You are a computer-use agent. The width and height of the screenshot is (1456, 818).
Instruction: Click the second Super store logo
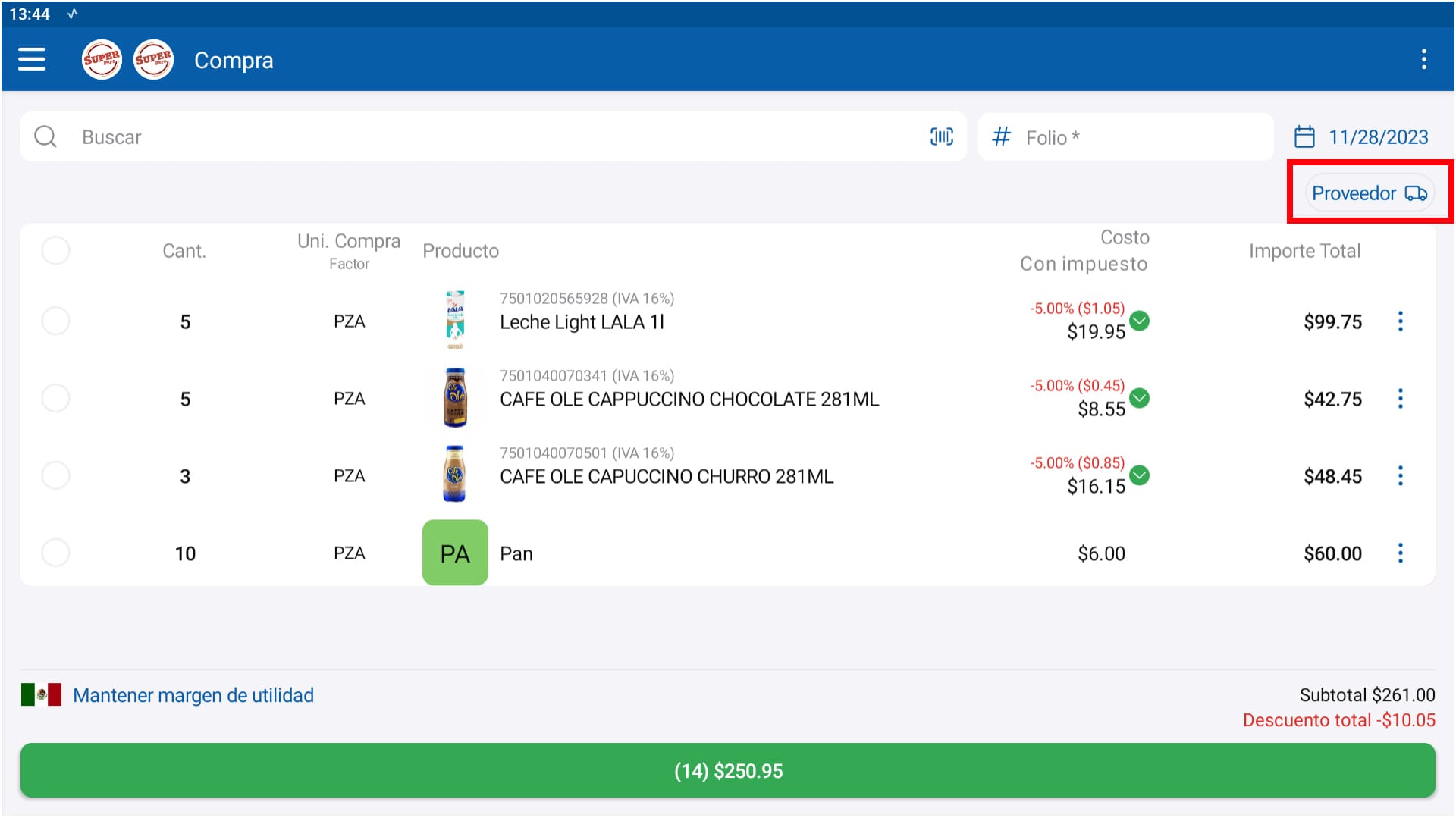click(x=153, y=59)
